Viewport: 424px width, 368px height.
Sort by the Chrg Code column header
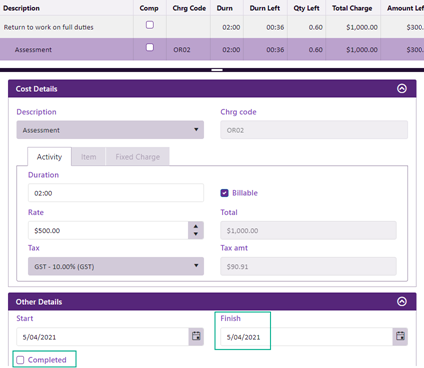point(189,8)
